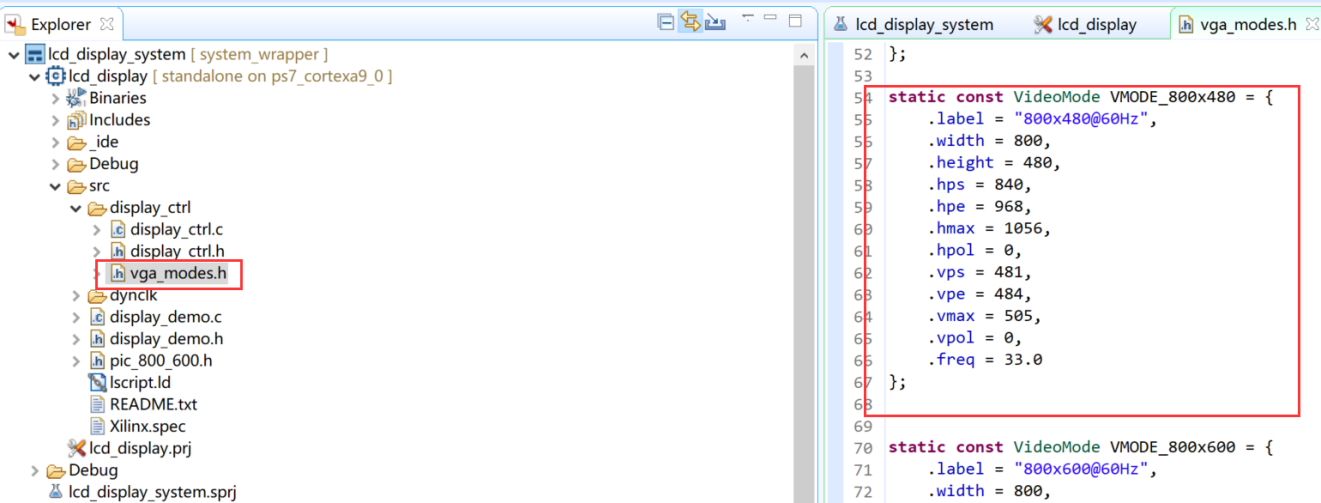Expand the display_ctrl.c file node
1321x503 pixels.
(x=96, y=230)
